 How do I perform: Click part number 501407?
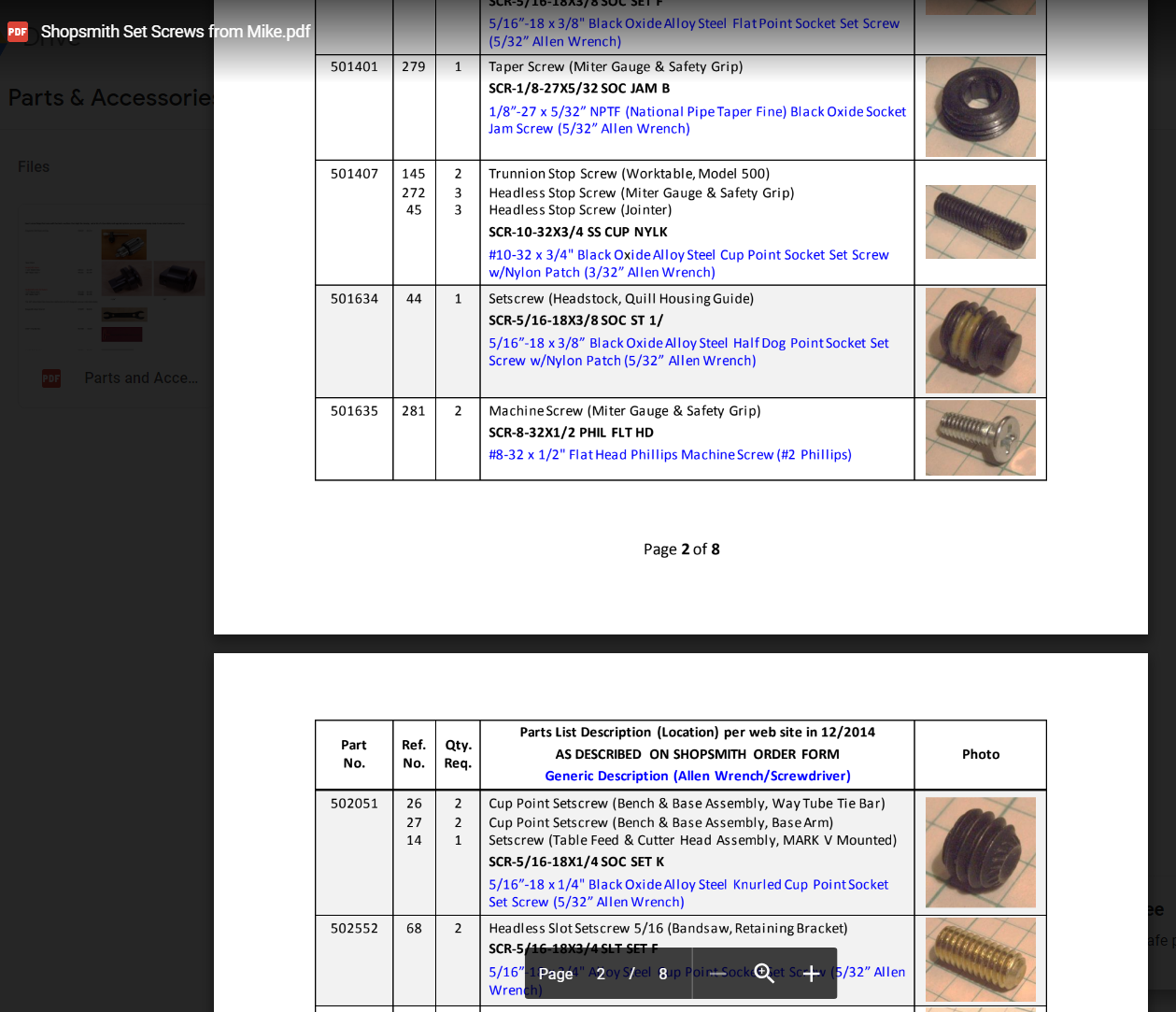click(x=354, y=174)
